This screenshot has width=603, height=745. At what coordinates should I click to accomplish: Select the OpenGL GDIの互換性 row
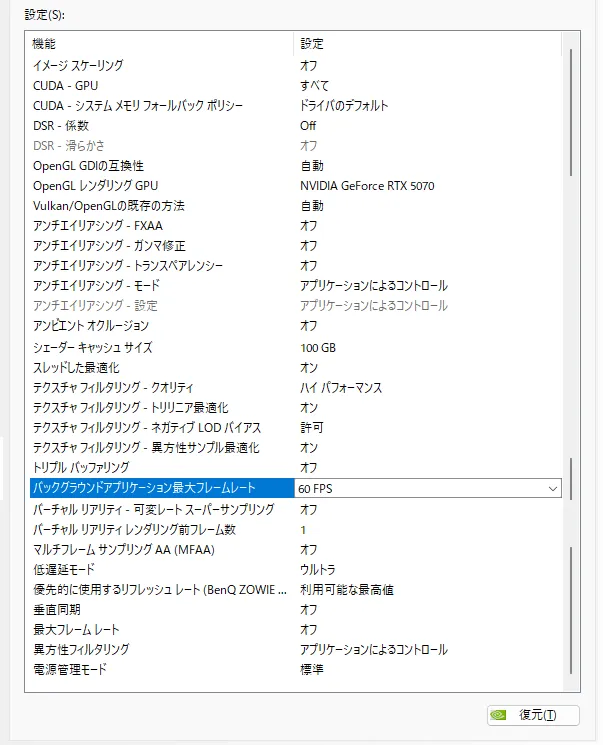point(296,166)
